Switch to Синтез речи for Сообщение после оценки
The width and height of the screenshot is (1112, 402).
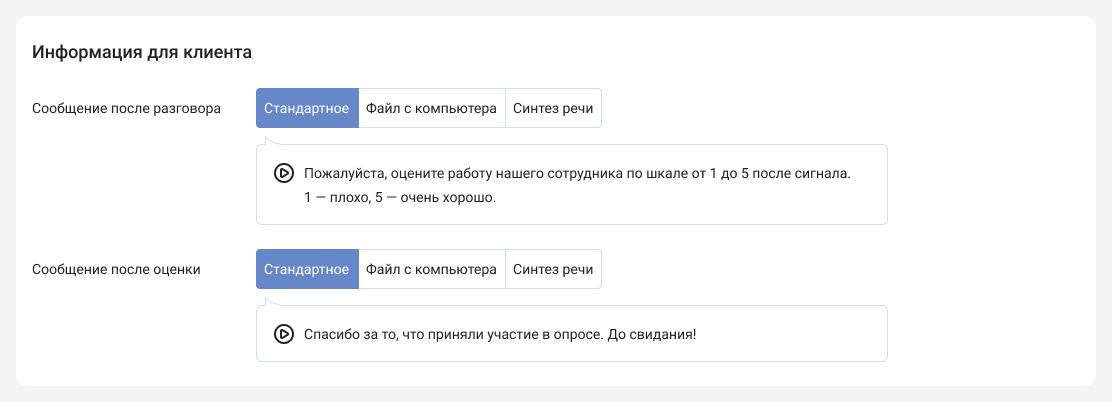click(x=553, y=269)
